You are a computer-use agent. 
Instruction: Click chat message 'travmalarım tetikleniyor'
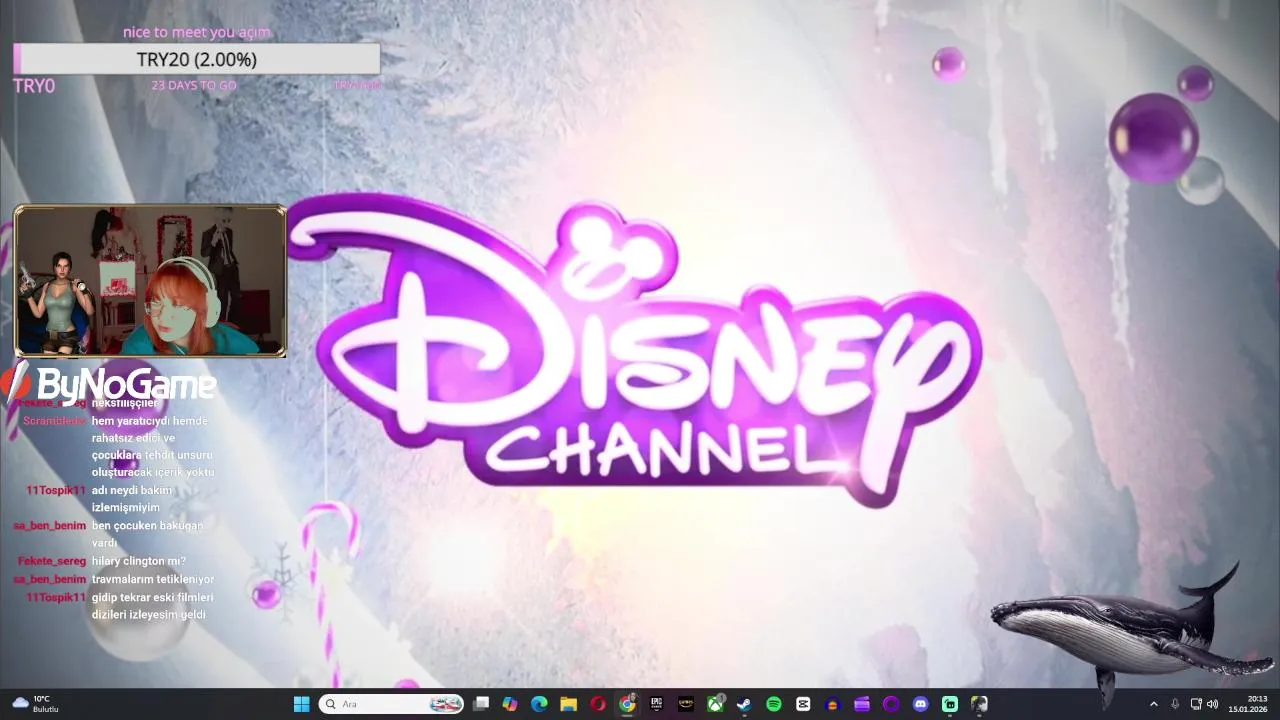(153, 579)
